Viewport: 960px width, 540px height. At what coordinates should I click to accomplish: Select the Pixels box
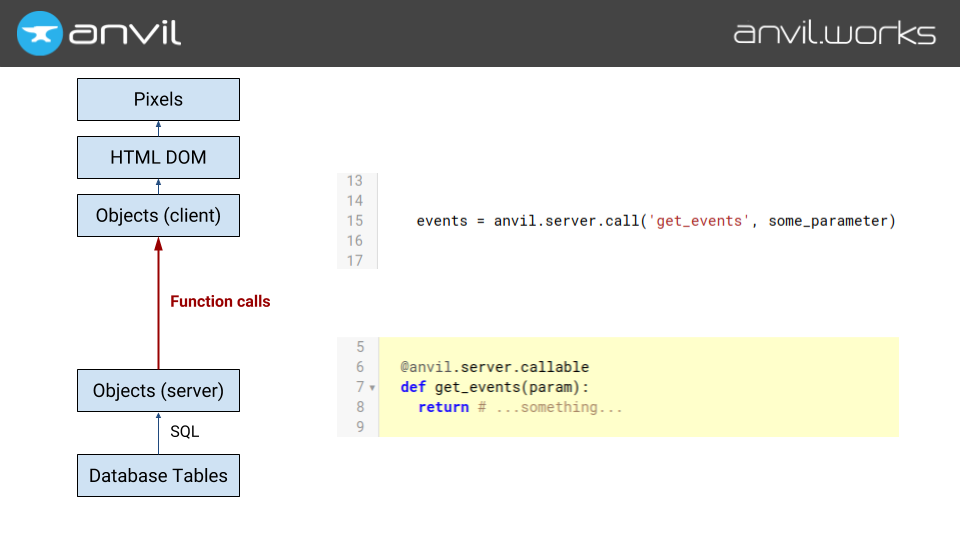point(158,100)
